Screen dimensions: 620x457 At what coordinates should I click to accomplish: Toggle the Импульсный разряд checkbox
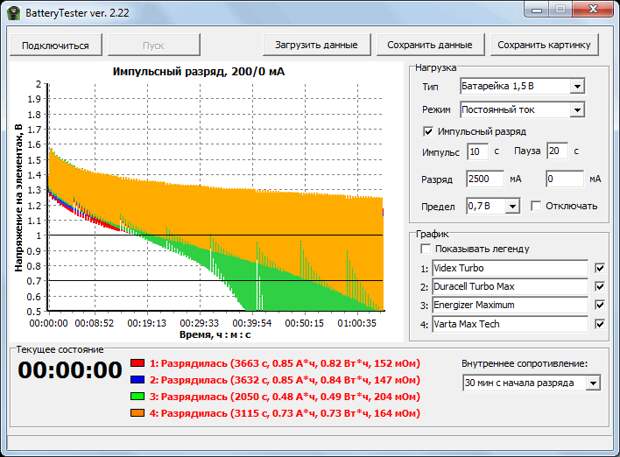coord(428,131)
